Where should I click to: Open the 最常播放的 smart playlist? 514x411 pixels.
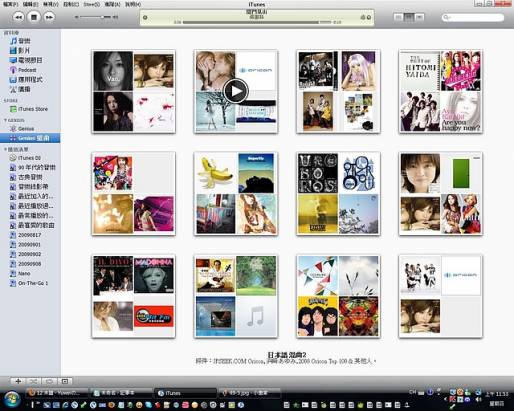pos(31,216)
